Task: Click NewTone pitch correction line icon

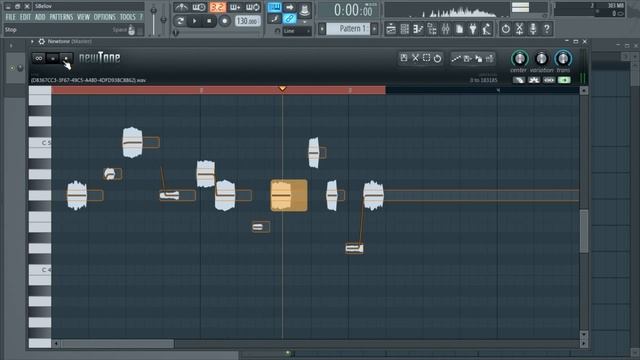Action: pos(456,59)
